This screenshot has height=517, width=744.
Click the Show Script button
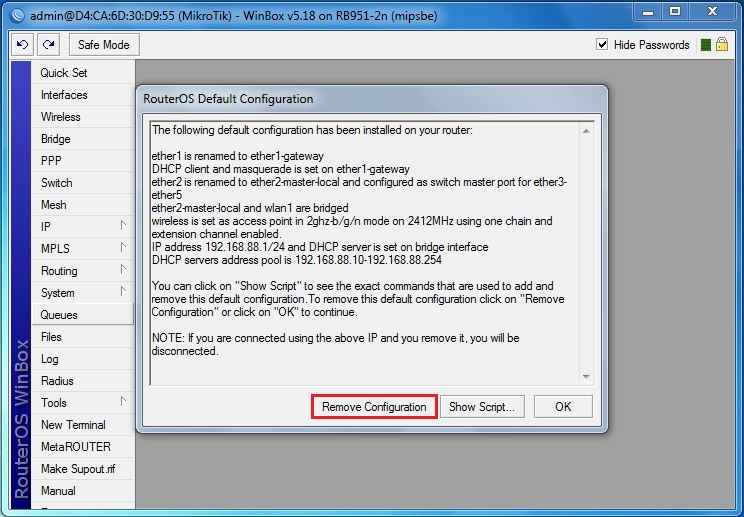[x=482, y=407]
